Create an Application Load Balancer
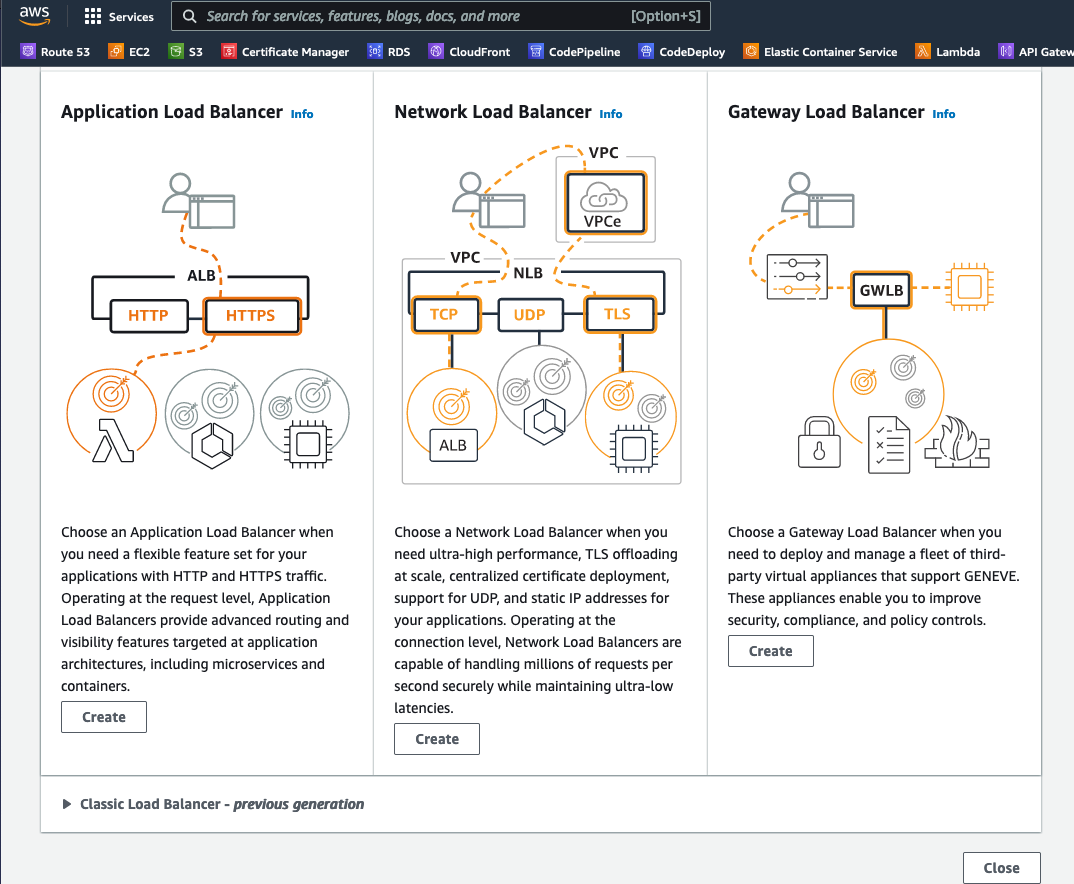The image size is (1074, 884). point(104,717)
